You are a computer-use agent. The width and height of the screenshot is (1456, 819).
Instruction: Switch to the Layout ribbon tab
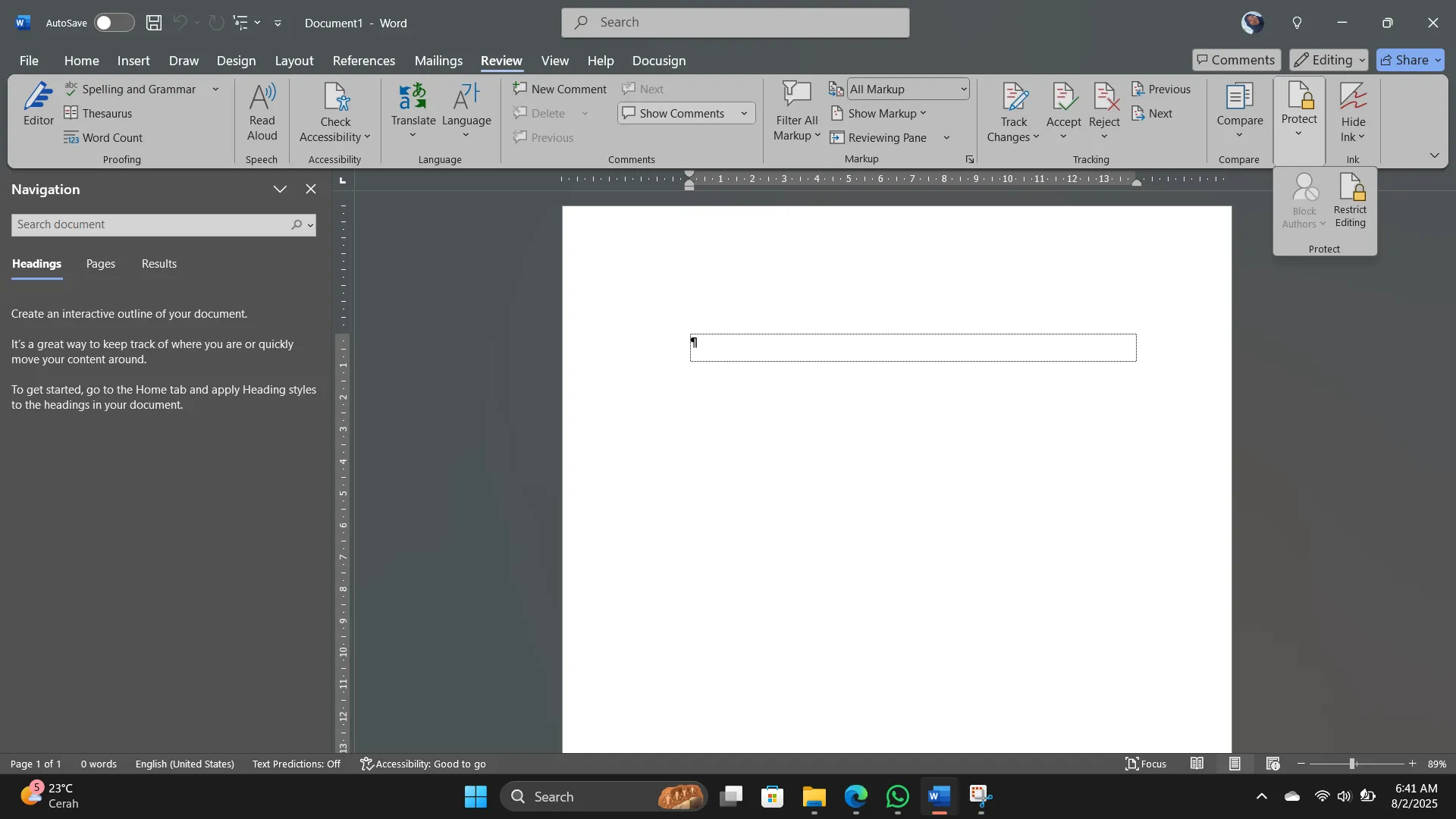293,61
